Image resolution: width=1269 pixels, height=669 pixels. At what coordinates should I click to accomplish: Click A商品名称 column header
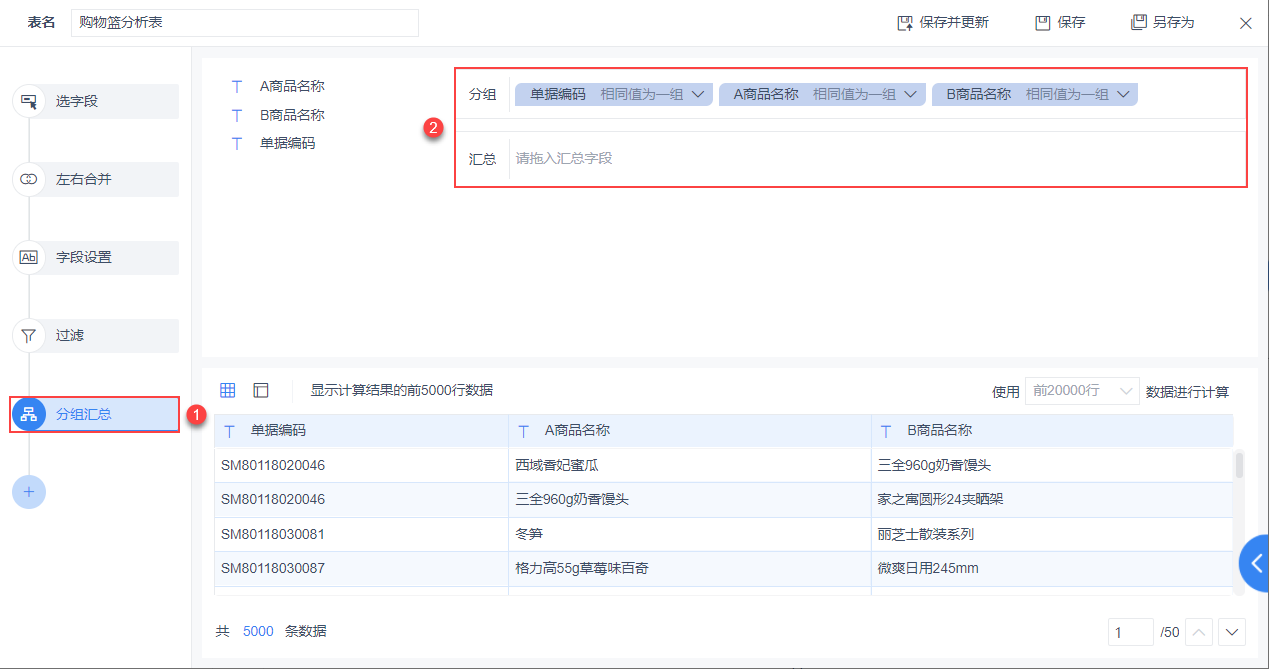pos(690,431)
